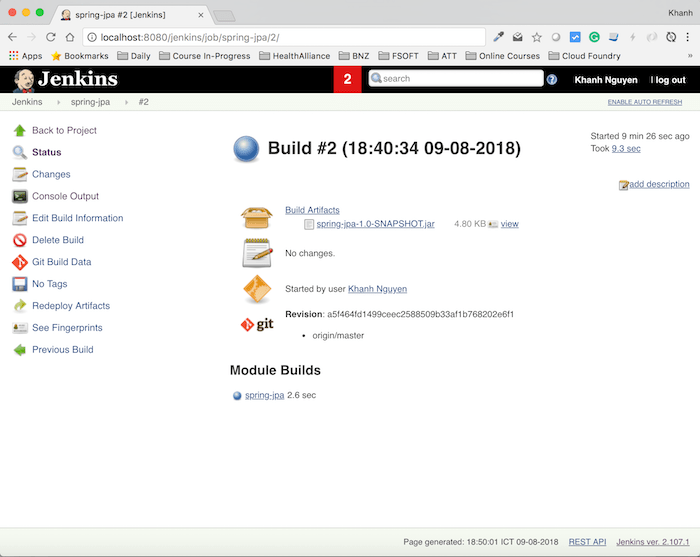Screen dimensions: 700x557
Task: Click the Back to Project up-arrow icon
Action: click(20, 130)
